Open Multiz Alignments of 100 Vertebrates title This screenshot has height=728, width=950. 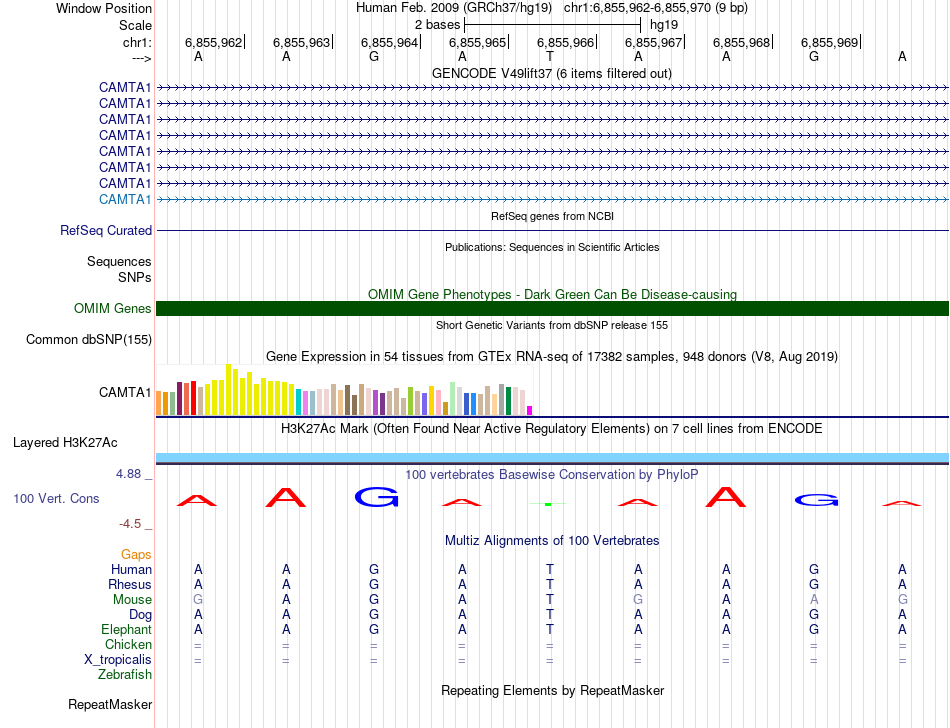pyautogui.click(x=551, y=540)
